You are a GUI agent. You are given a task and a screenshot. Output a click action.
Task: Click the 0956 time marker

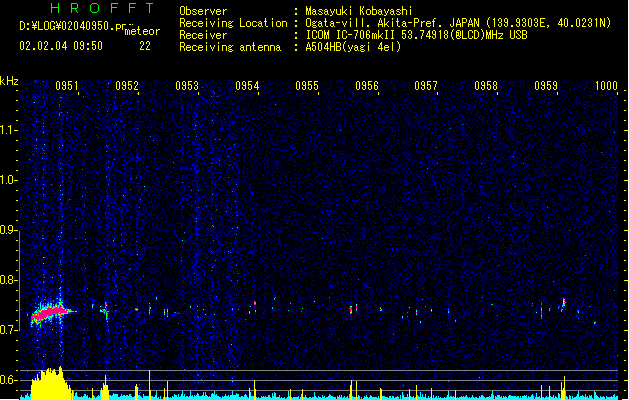[367, 86]
